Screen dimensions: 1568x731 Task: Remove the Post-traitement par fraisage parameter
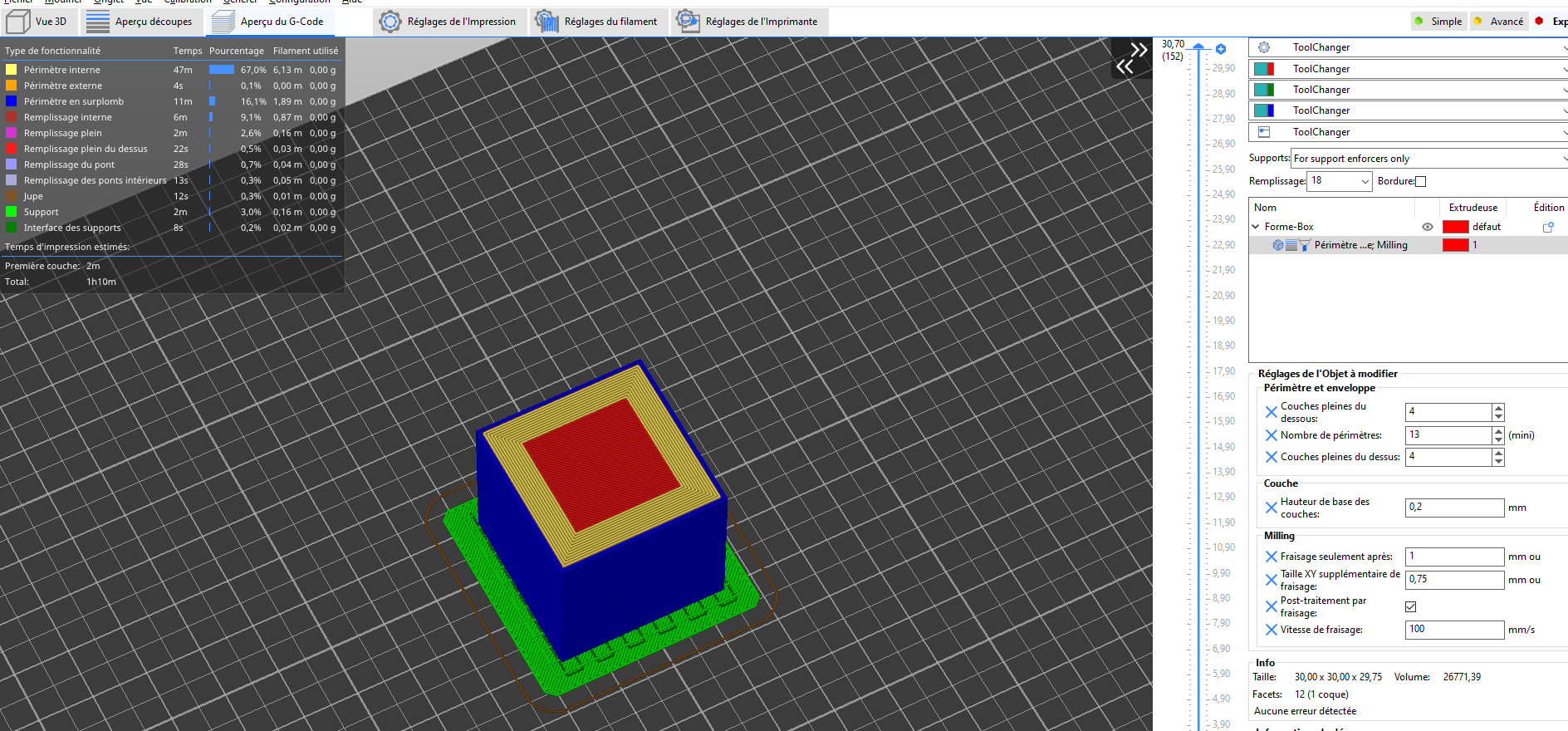(x=1272, y=606)
